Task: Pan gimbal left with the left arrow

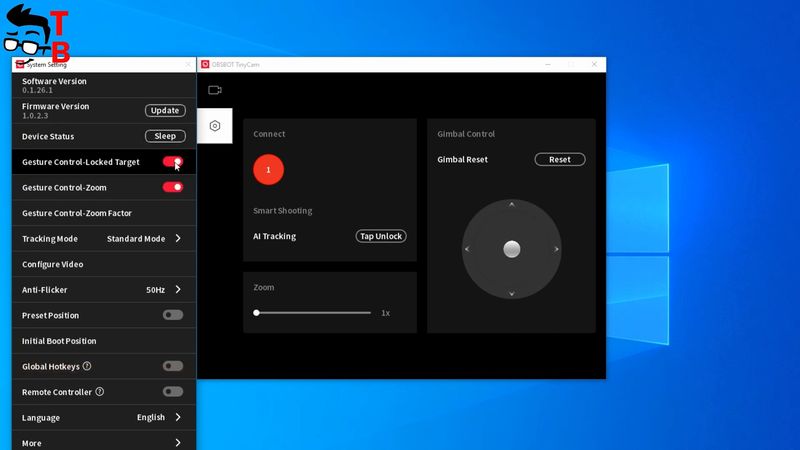Action: point(467,249)
